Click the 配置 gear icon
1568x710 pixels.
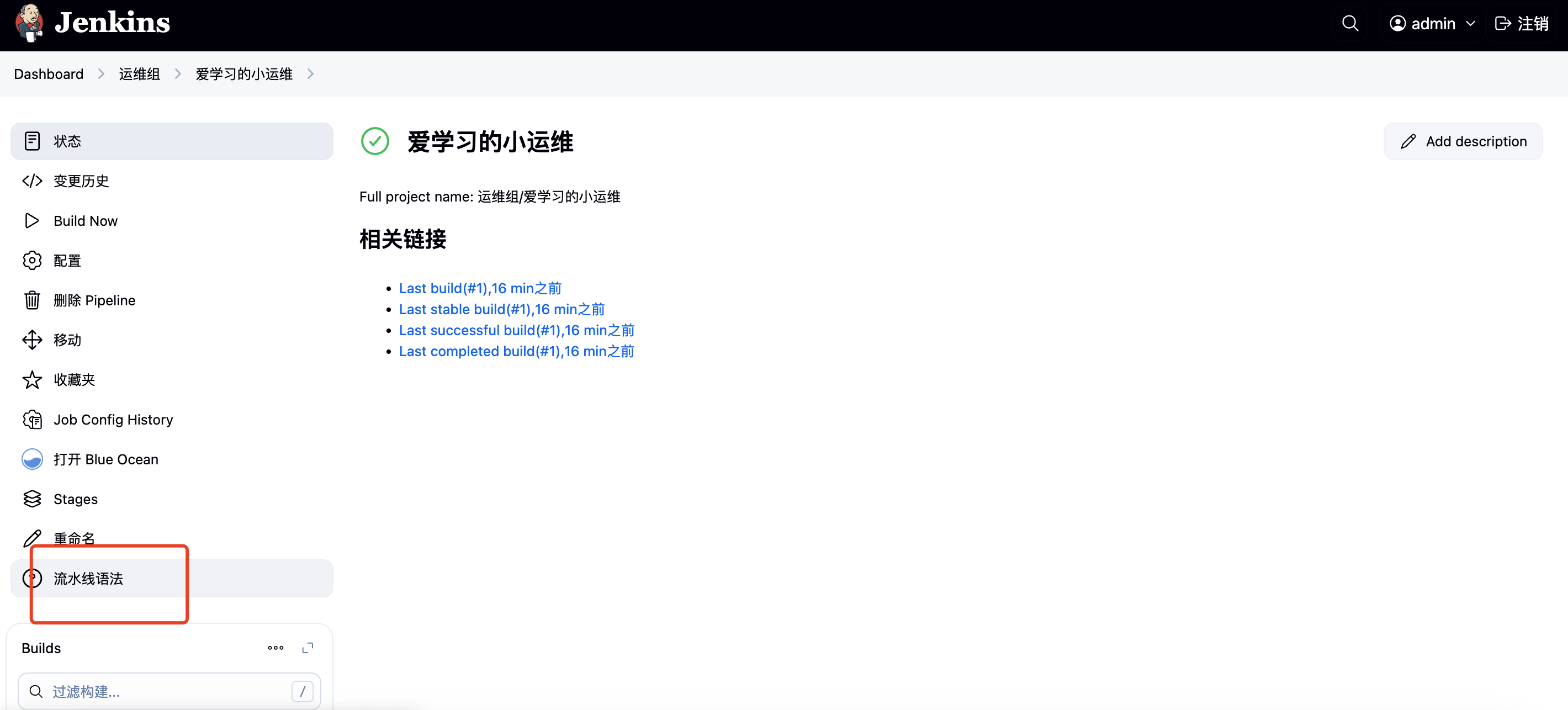31,261
